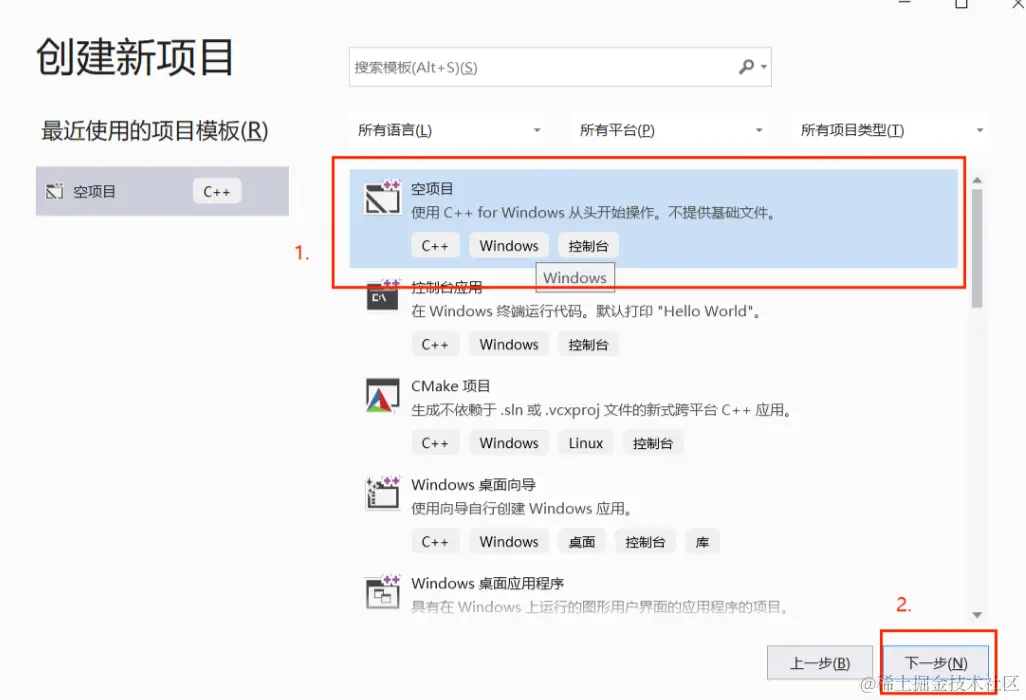The width and height of the screenshot is (1026, 700).
Task: Click the C++ tag under CMake 项目
Action: 435,443
